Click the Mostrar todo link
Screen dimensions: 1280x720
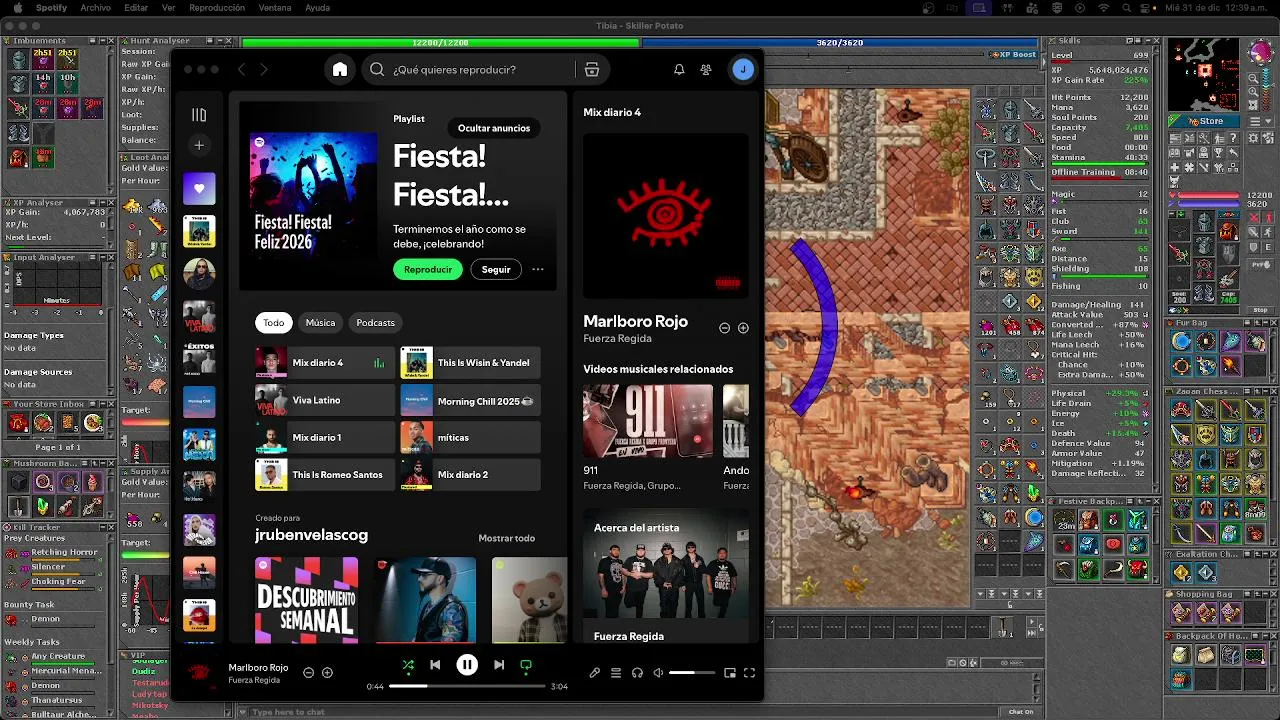click(x=506, y=538)
